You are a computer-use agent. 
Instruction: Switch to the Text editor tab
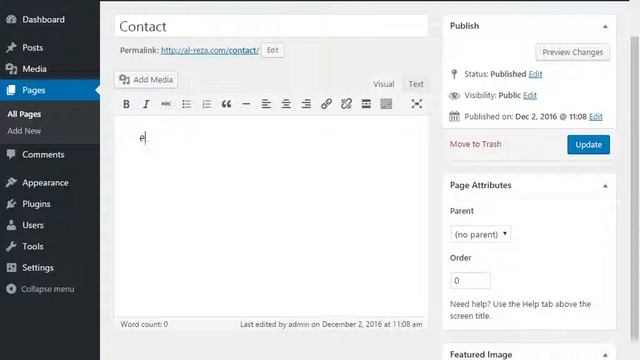click(x=416, y=84)
